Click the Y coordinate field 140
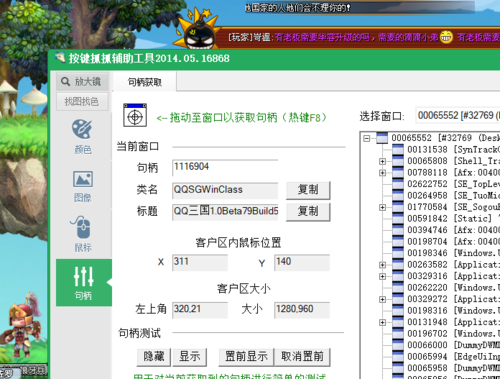This screenshot has height=379, width=500. [x=302, y=262]
